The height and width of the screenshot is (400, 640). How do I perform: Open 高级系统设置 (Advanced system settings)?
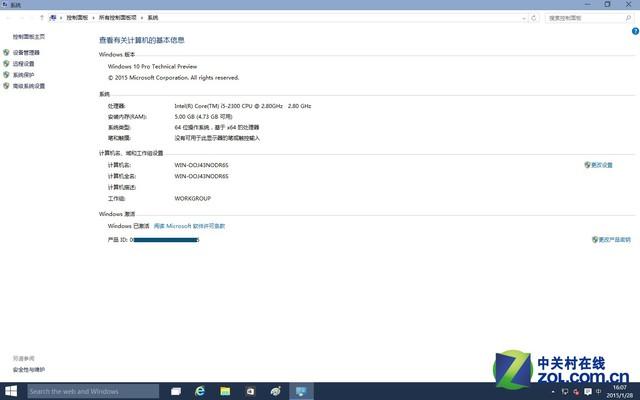pyautogui.click(x=29, y=86)
